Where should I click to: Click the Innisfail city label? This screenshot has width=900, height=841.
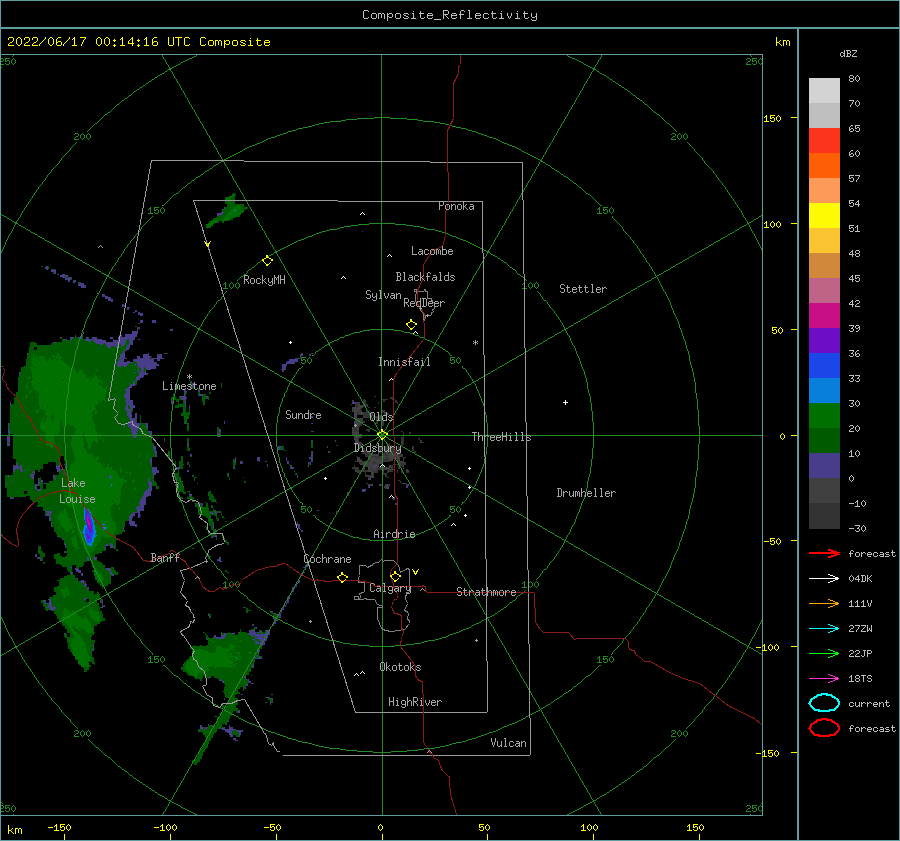404,362
